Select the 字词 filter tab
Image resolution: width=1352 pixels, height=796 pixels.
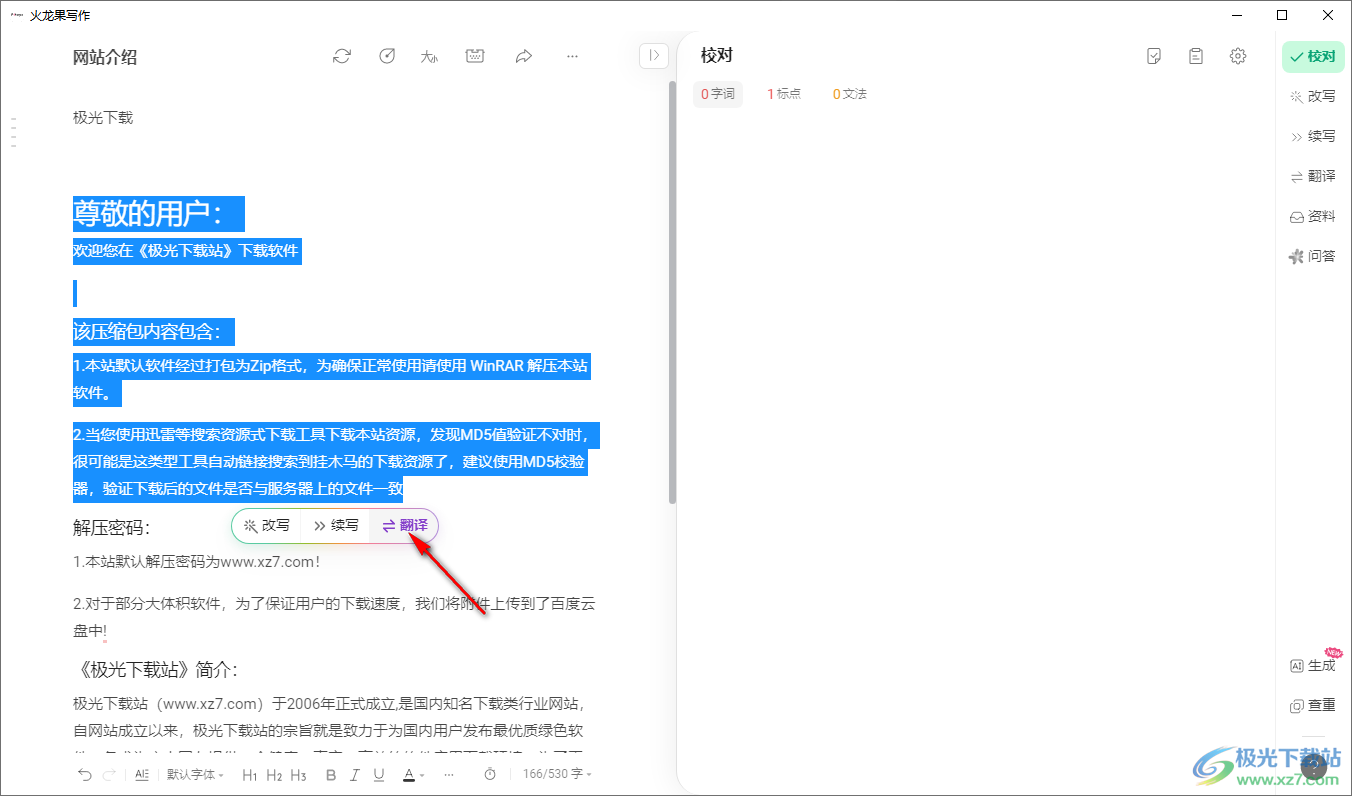tap(718, 94)
